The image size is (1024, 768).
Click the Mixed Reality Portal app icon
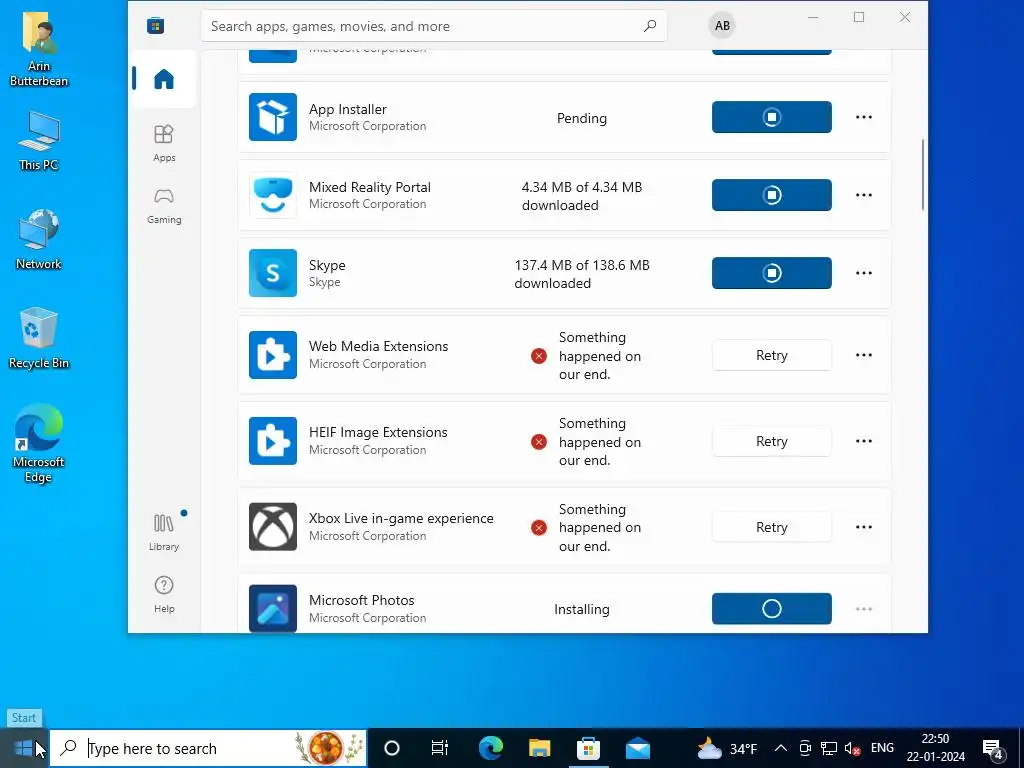(x=273, y=195)
